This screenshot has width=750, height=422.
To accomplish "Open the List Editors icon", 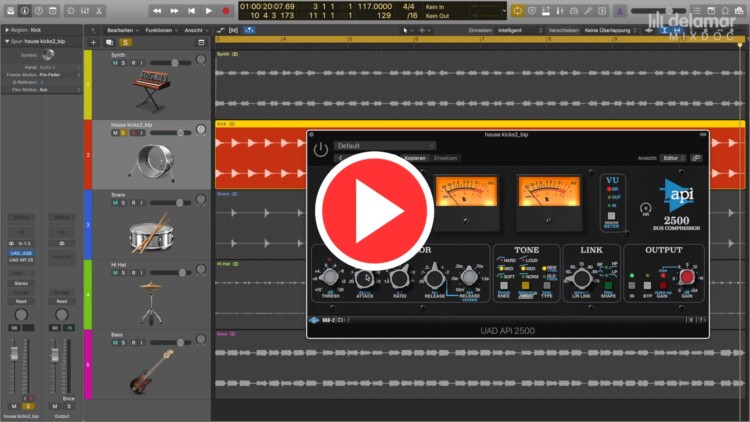I will click(x=697, y=11).
